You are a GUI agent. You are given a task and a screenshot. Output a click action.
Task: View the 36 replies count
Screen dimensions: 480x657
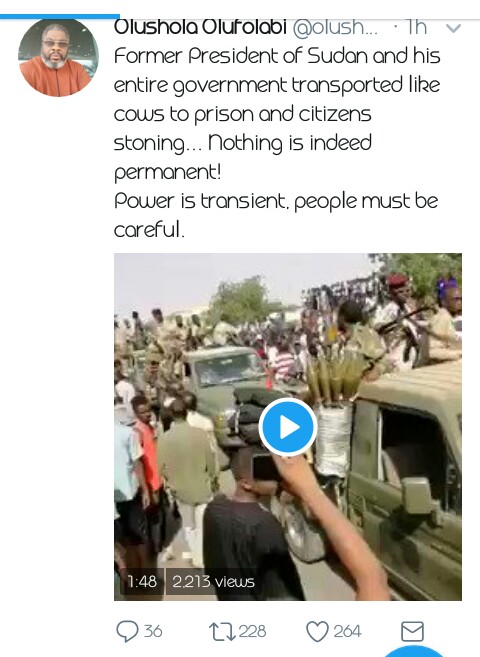[x=153, y=631]
